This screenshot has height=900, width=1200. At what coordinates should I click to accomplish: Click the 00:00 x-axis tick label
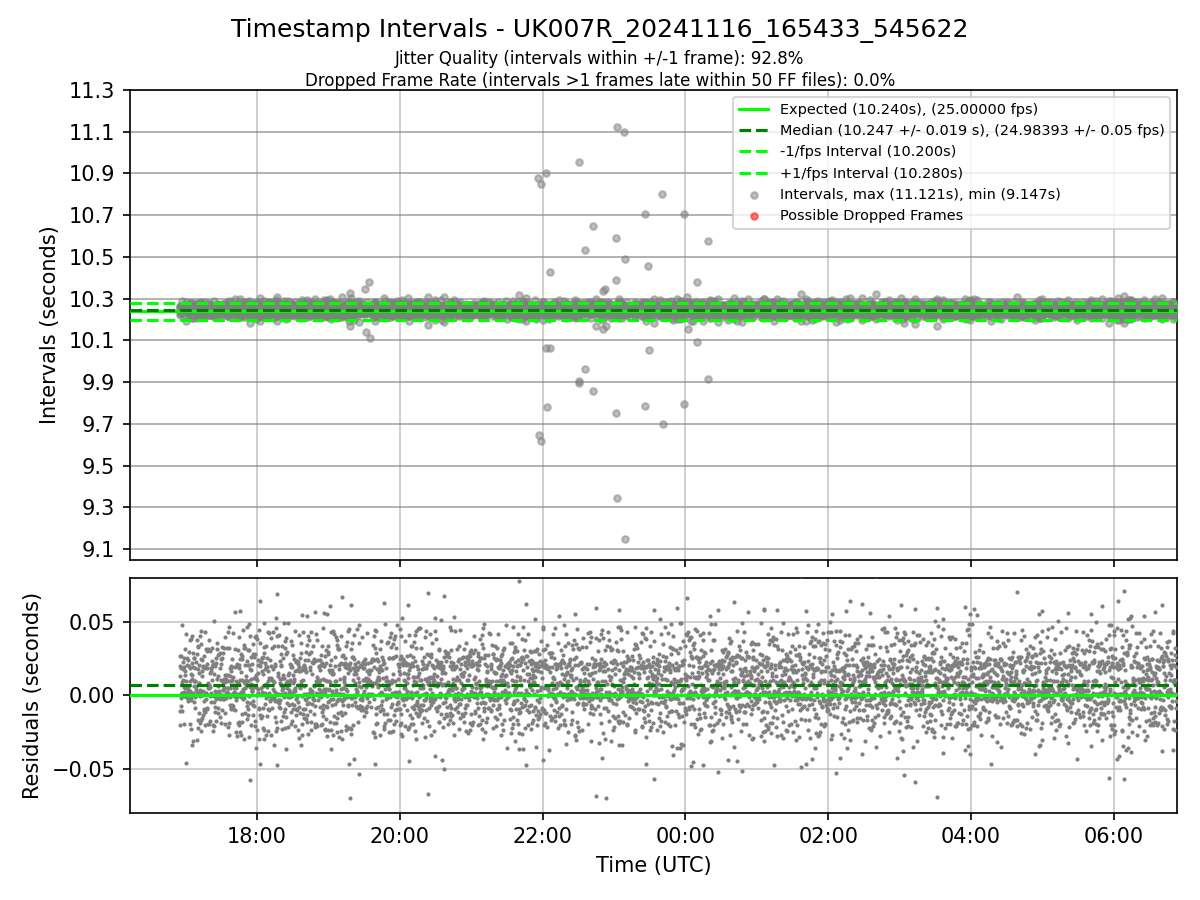coord(685,835)
